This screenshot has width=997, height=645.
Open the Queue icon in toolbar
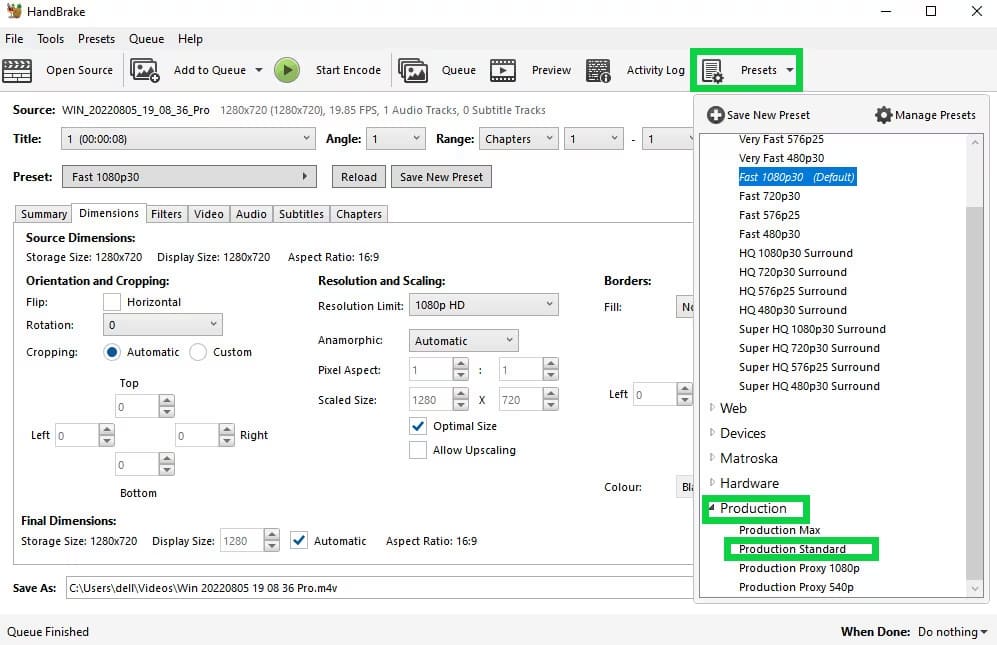point(413,70)
